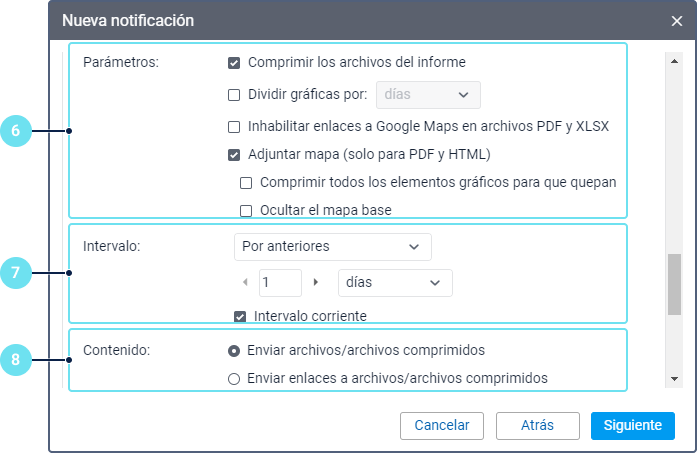Click the left arrow to decrease interval
Screen dimensions: 697x453
[246, 283]
